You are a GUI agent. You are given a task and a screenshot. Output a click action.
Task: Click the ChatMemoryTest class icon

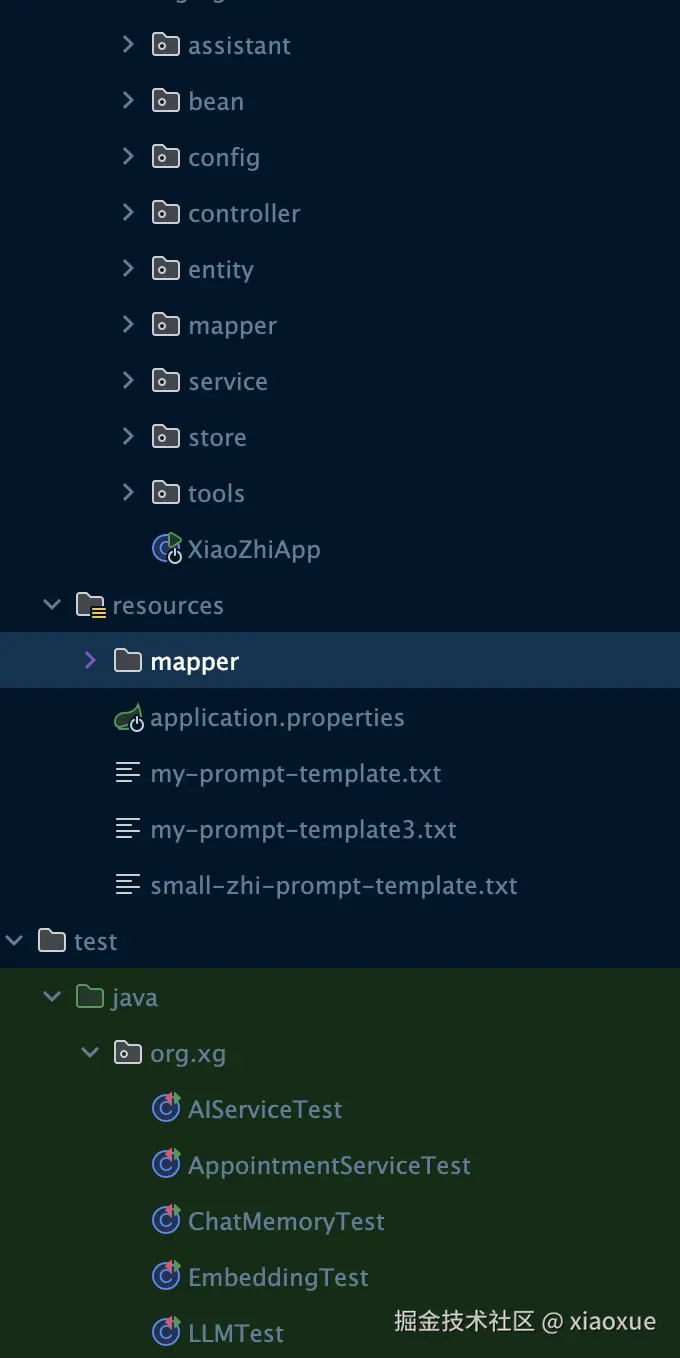165,1221
